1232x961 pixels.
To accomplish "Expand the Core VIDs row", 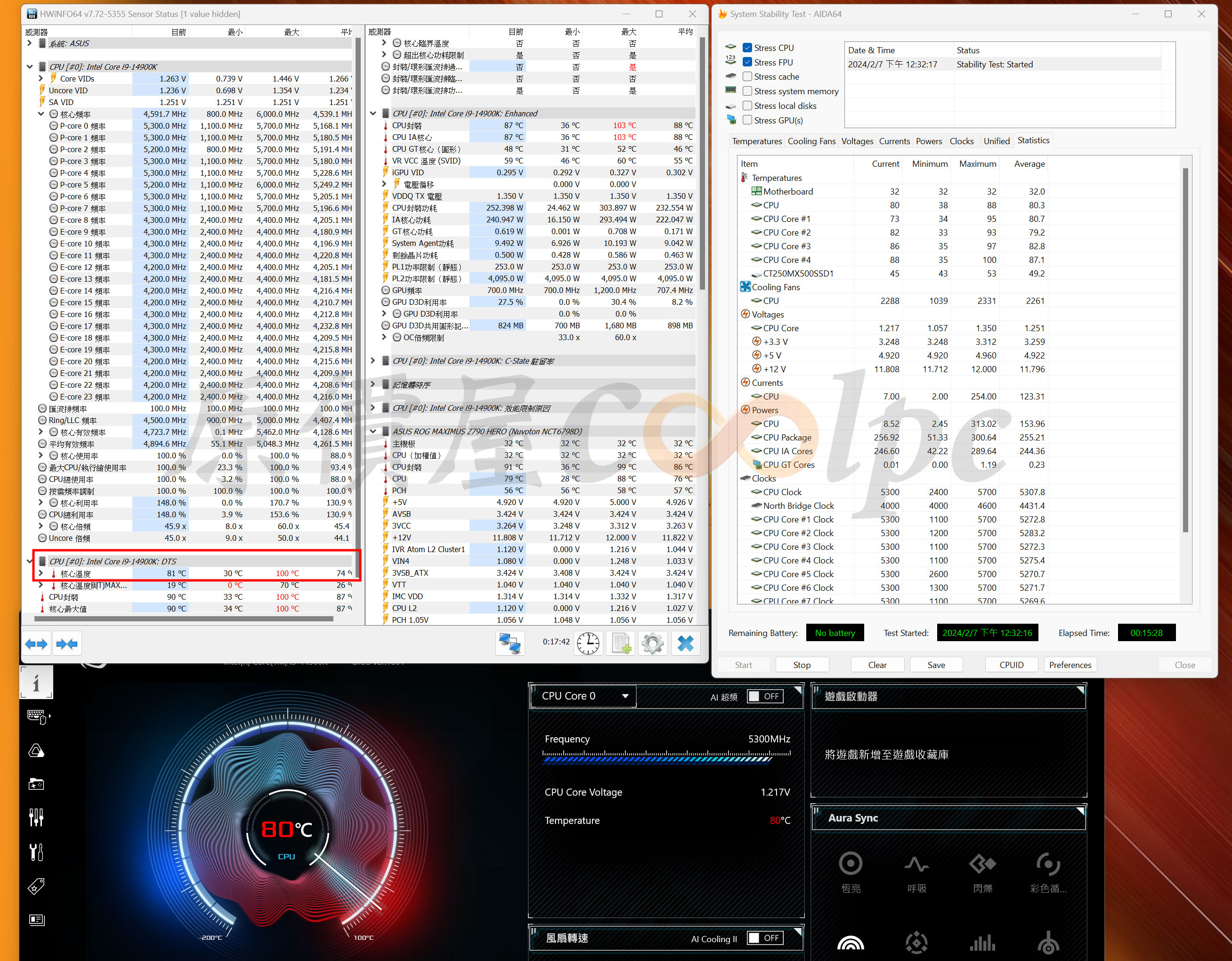I will click(x=41, y=79).
